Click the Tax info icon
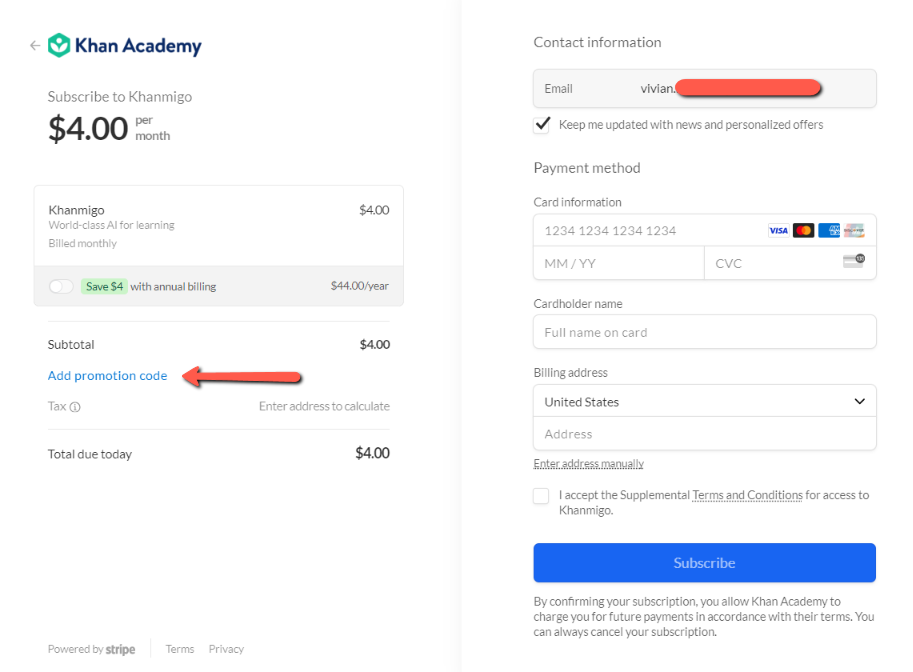This screenshot has width=913, height=672. [x=75, y=407]
